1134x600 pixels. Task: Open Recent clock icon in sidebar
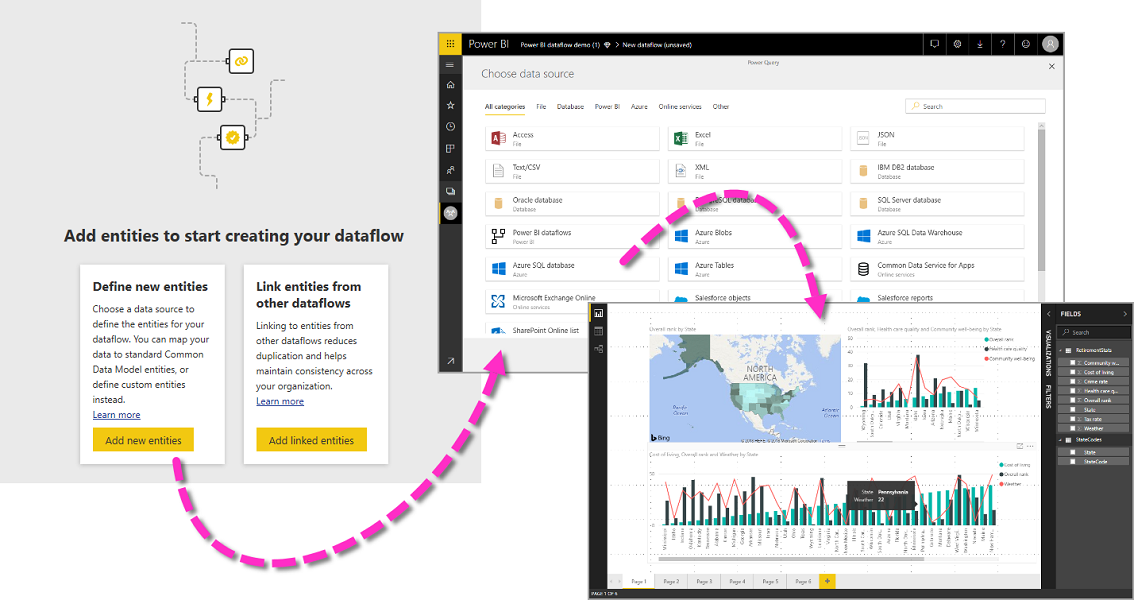[450, 127]
